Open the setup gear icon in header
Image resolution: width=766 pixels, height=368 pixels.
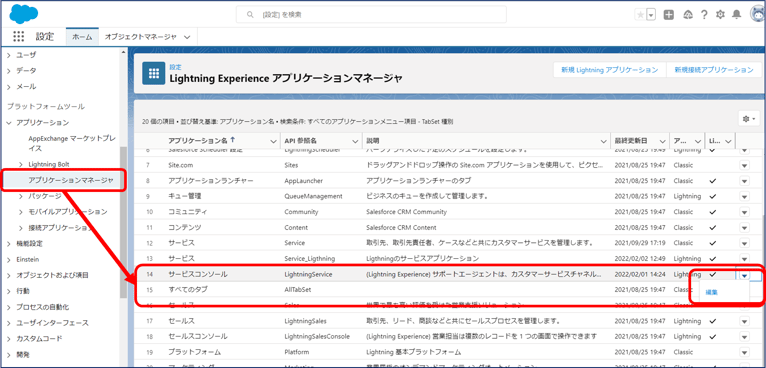click(x=720, y=15)
